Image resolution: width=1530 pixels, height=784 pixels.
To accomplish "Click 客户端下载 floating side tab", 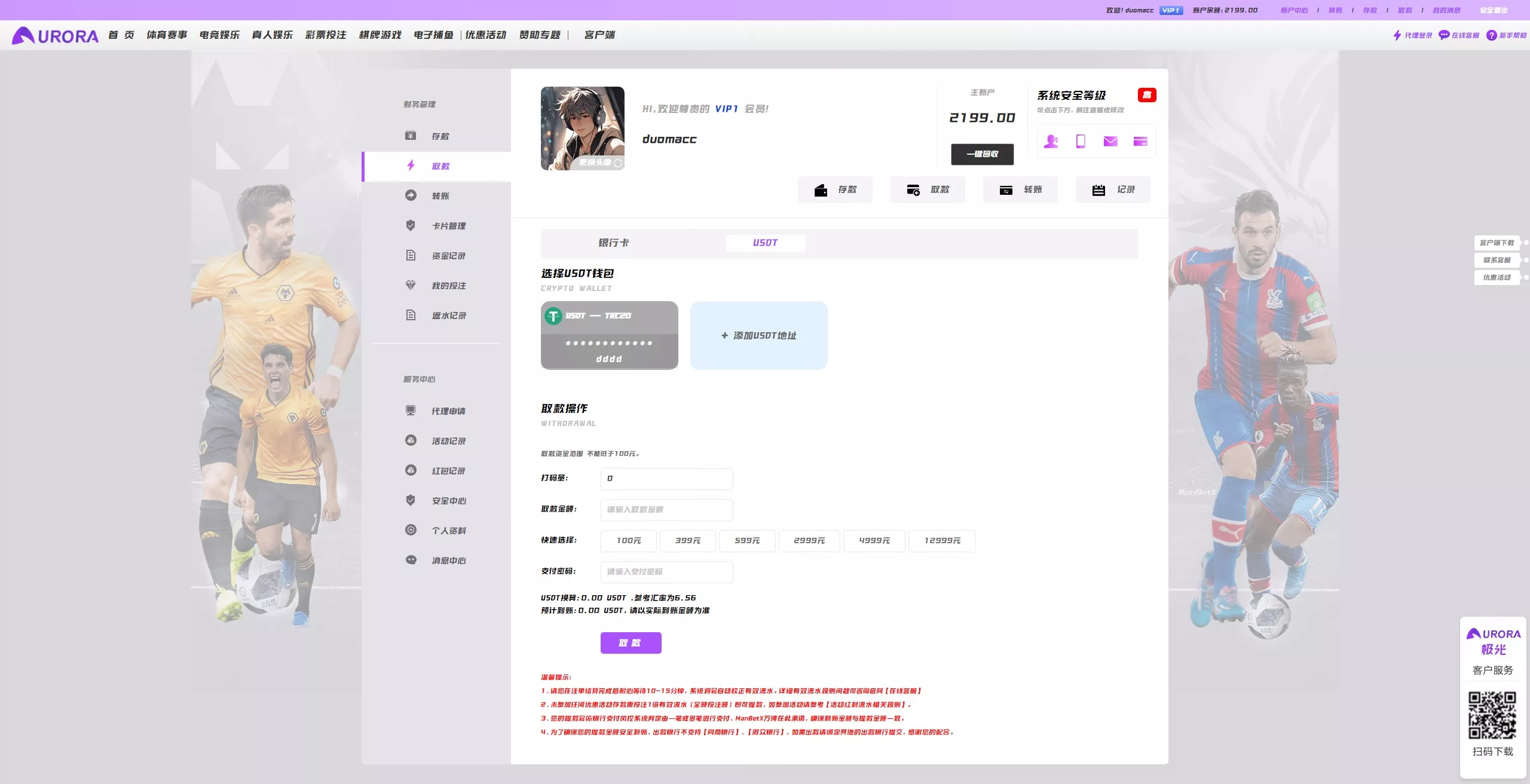I will click(x=1497, y=243).
